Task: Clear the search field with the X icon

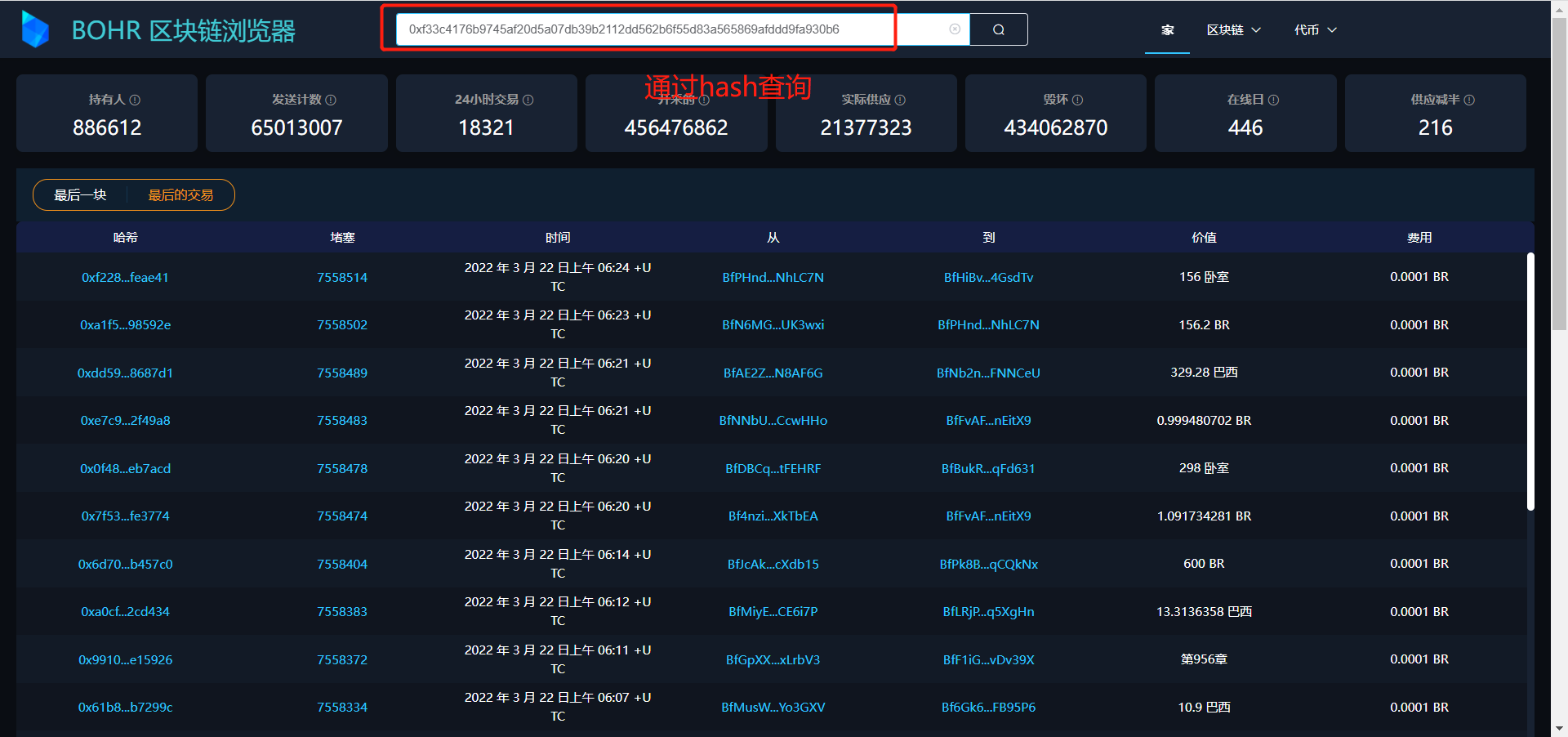Action: coord(954,29)
